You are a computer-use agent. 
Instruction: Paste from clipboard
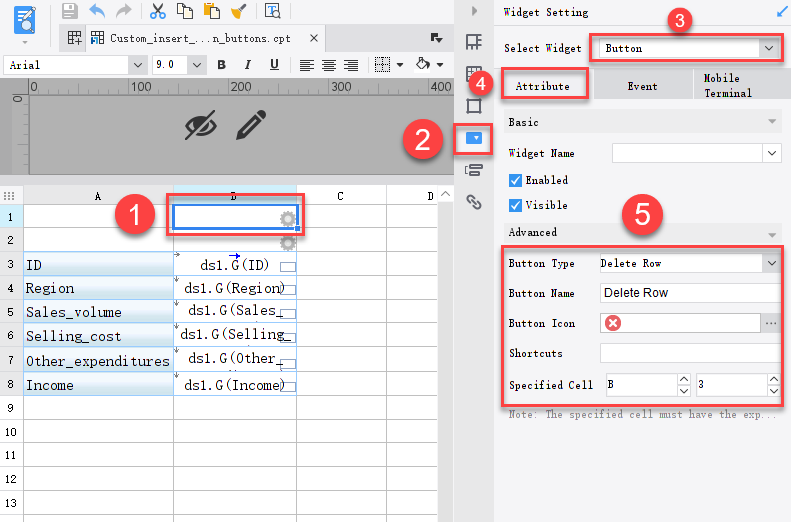coord(211,11)
